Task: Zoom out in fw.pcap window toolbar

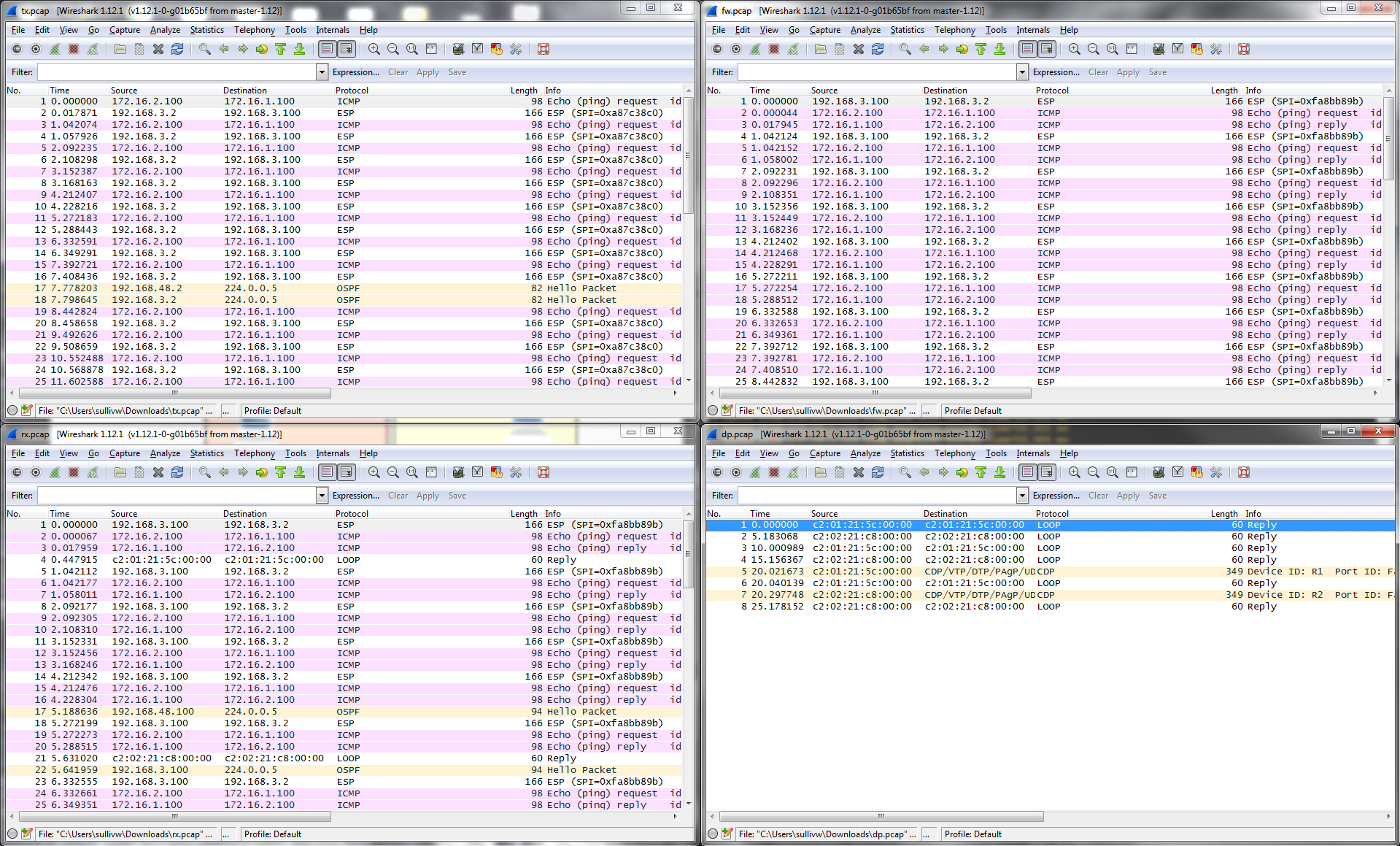Action: [1094, 49]
